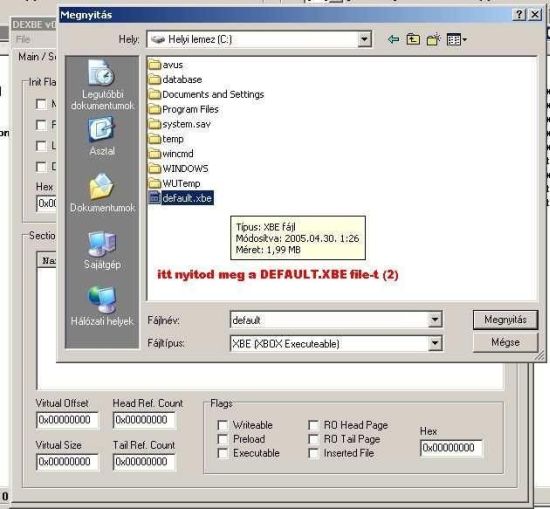Expand the Fájltípus dropdown arrow
This screenshot has width=550, height=509.
pyautogui.click(x=435, y=343)
